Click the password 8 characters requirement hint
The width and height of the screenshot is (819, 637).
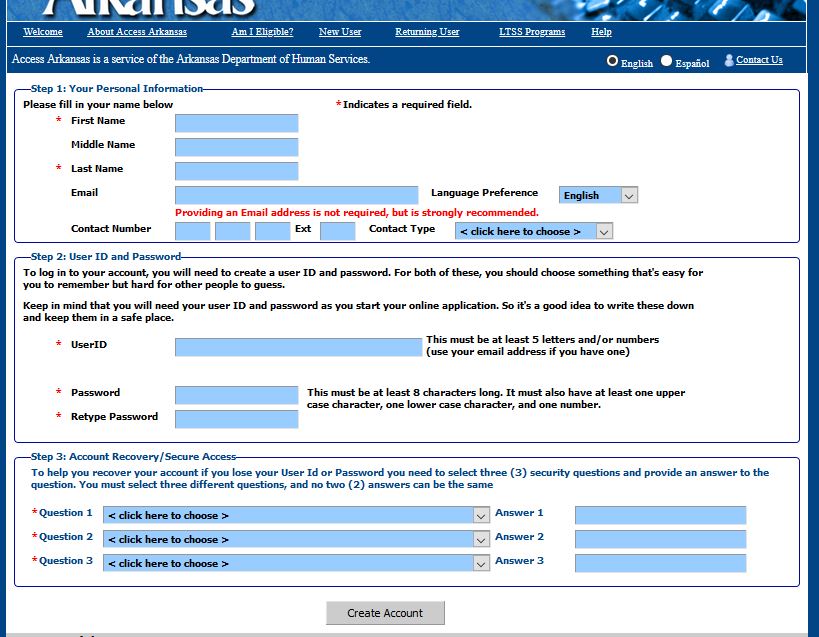click(x=496, y=398)
